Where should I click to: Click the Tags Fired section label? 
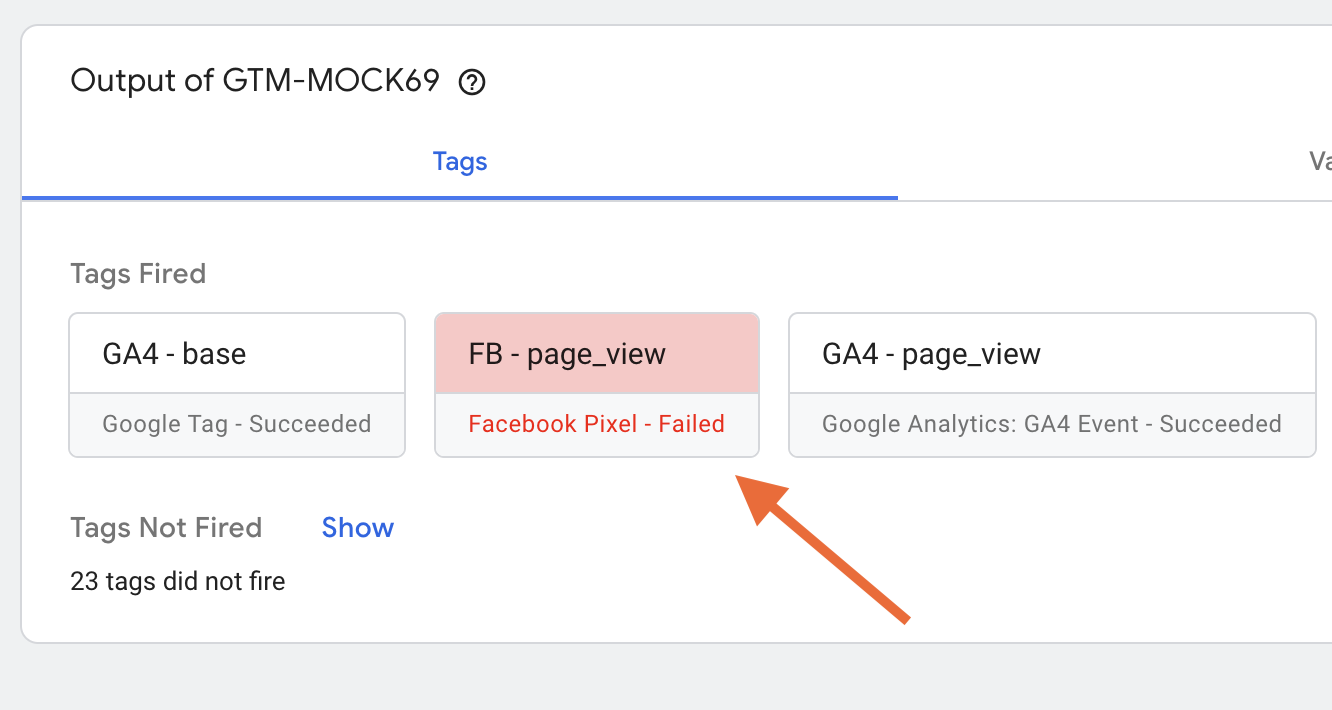pos(137,273)
